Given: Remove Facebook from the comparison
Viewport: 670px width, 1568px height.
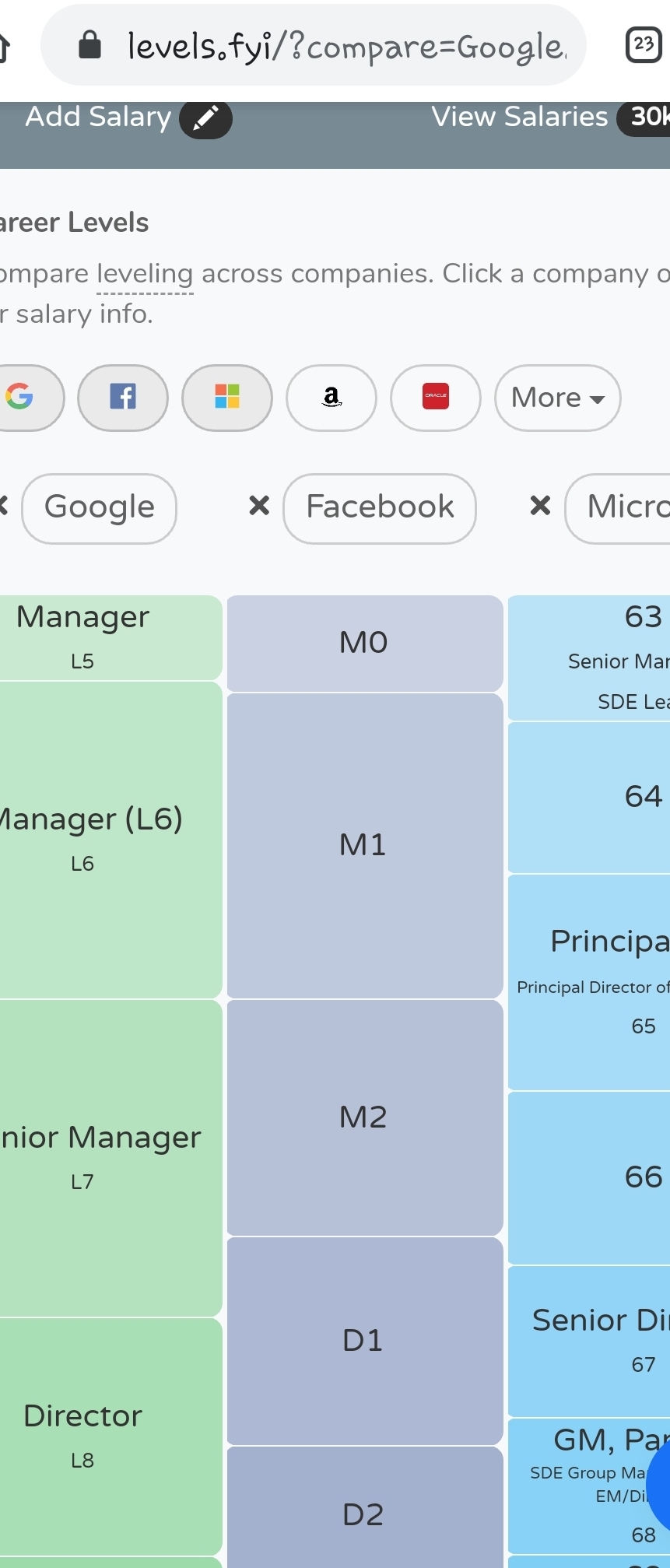Looking at the screenshot, I should pyautogui.click(x=258, y=507).
